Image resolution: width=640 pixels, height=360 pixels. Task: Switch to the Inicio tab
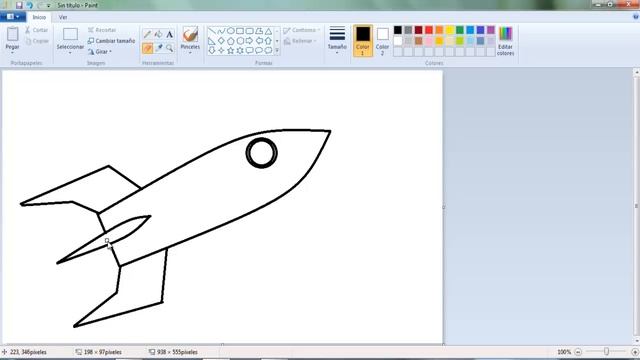pyautogui.click(x=39, y=17)
